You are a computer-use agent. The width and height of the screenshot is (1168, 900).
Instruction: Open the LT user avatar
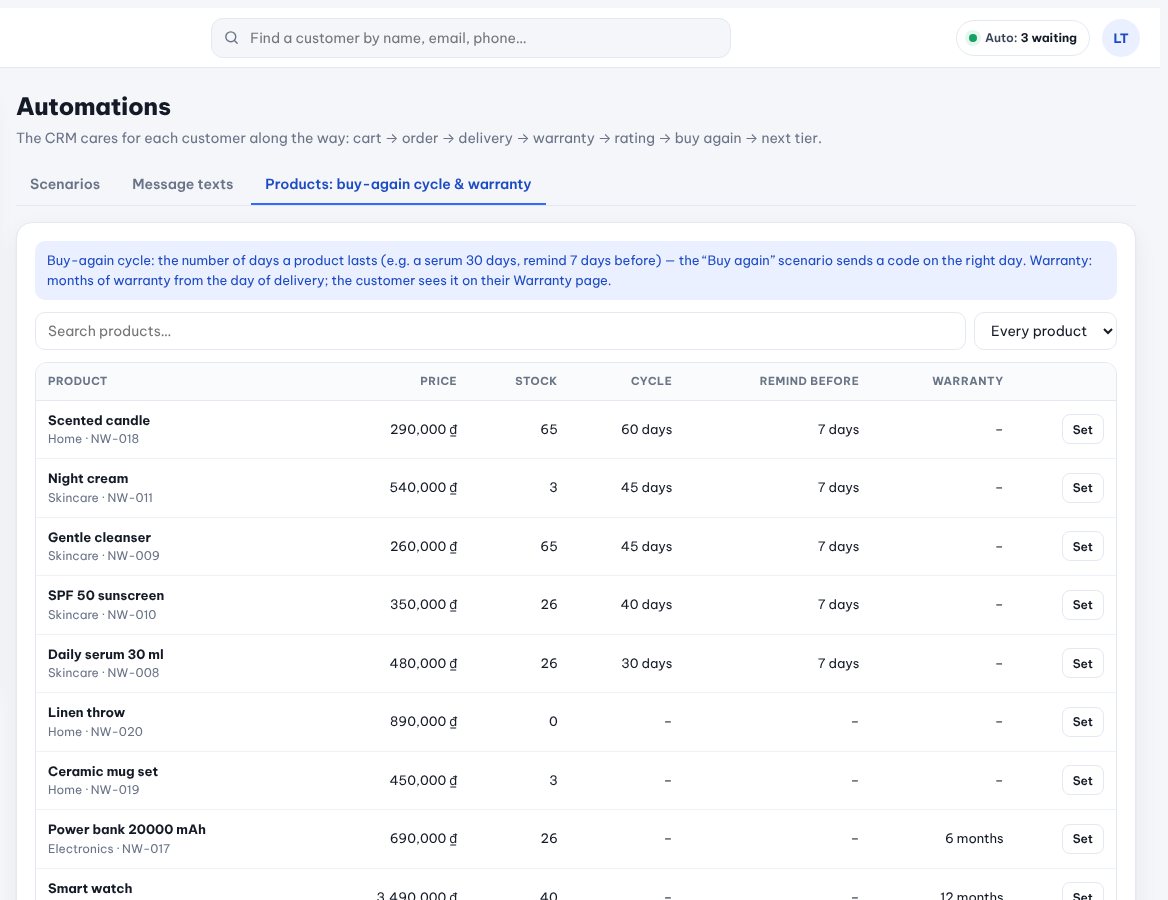pyautogui.click(x=1120, y=38)
